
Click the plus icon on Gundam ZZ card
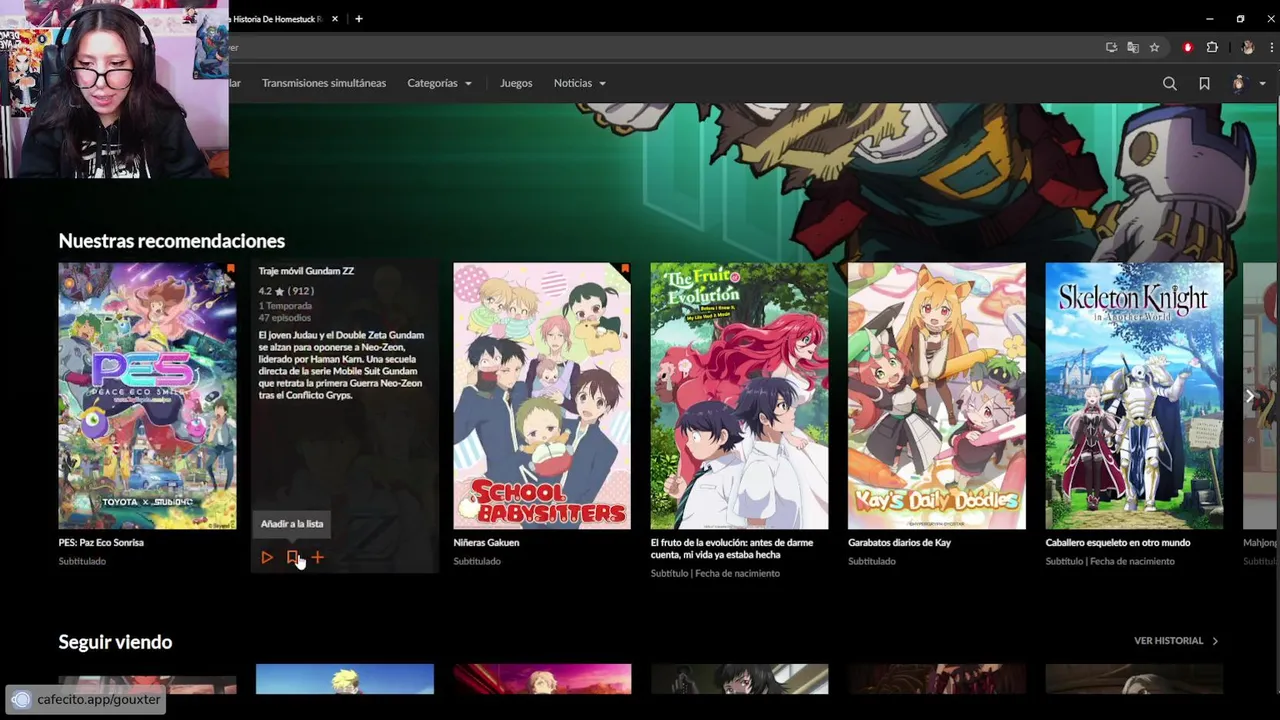click(317, 558)
